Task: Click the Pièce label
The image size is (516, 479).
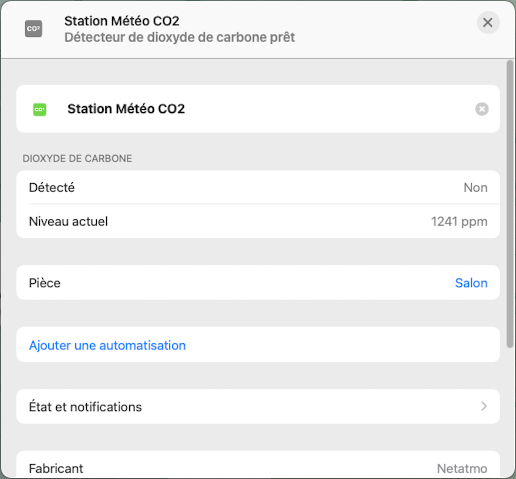Action: point(45,283)
